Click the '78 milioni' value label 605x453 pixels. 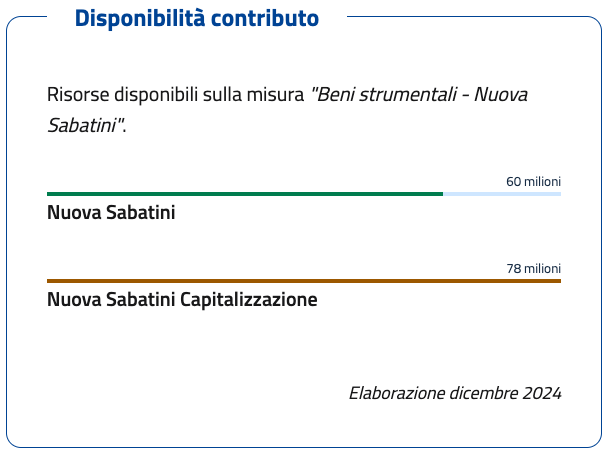click(x=533, y=268)
